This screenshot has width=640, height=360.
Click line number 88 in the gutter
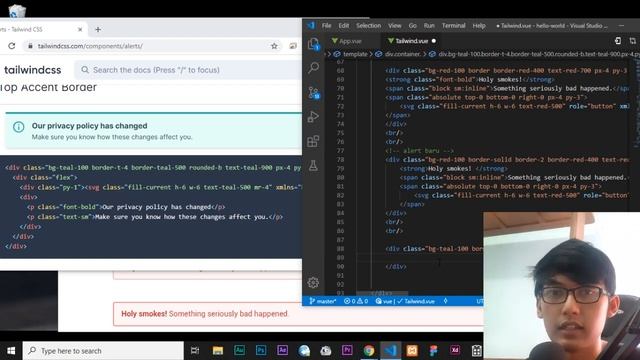point(340,249)
